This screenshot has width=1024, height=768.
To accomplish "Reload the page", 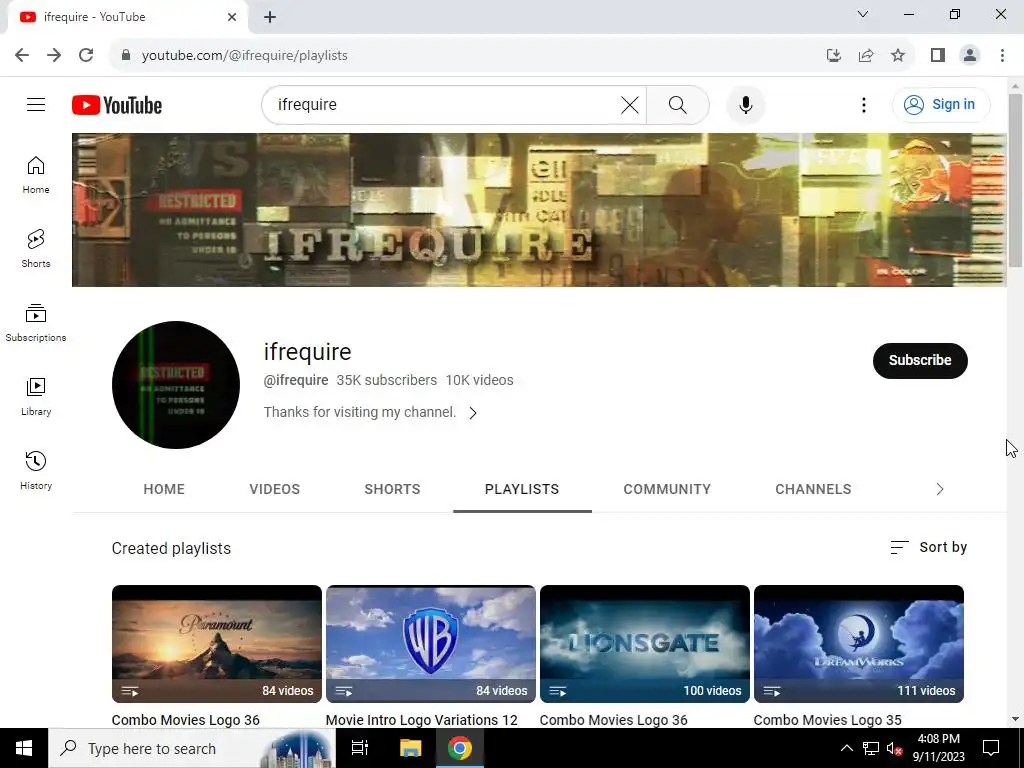I will (x=86, y=55).
